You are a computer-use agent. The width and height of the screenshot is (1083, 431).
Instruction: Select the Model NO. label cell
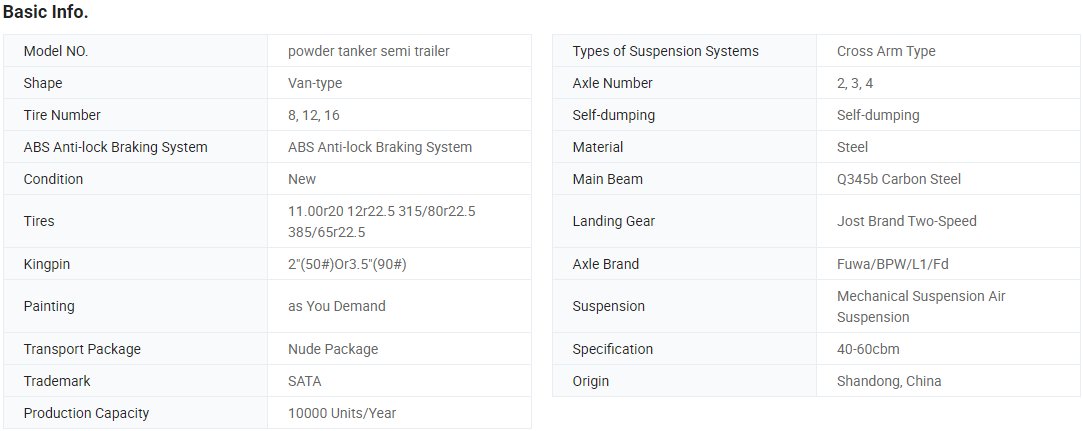click(x=135, y=51)
